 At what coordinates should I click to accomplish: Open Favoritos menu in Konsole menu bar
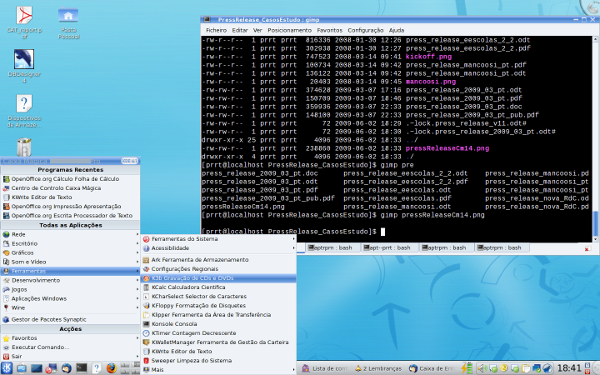(329, 30)
